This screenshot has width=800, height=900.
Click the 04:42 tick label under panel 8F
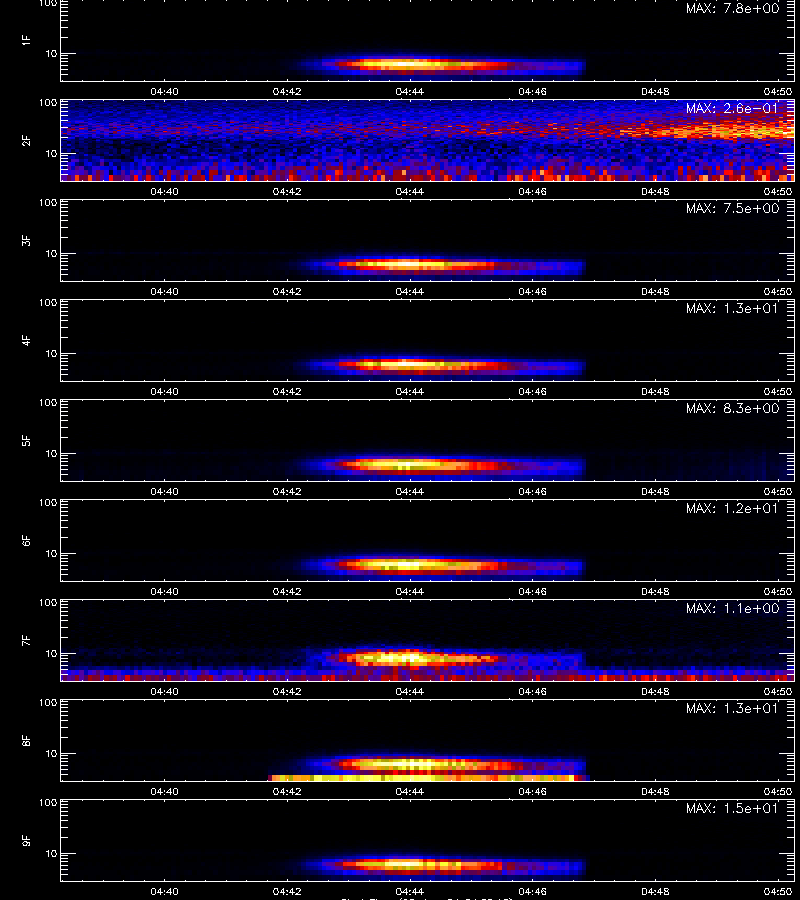(287, 791)
